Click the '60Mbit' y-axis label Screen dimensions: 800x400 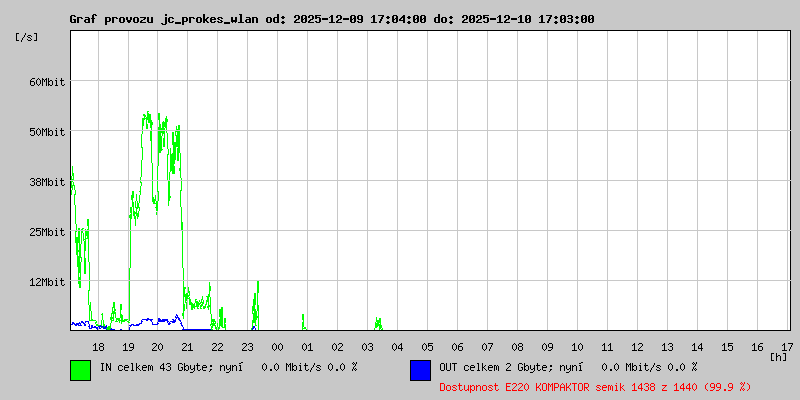coord(47,82)
